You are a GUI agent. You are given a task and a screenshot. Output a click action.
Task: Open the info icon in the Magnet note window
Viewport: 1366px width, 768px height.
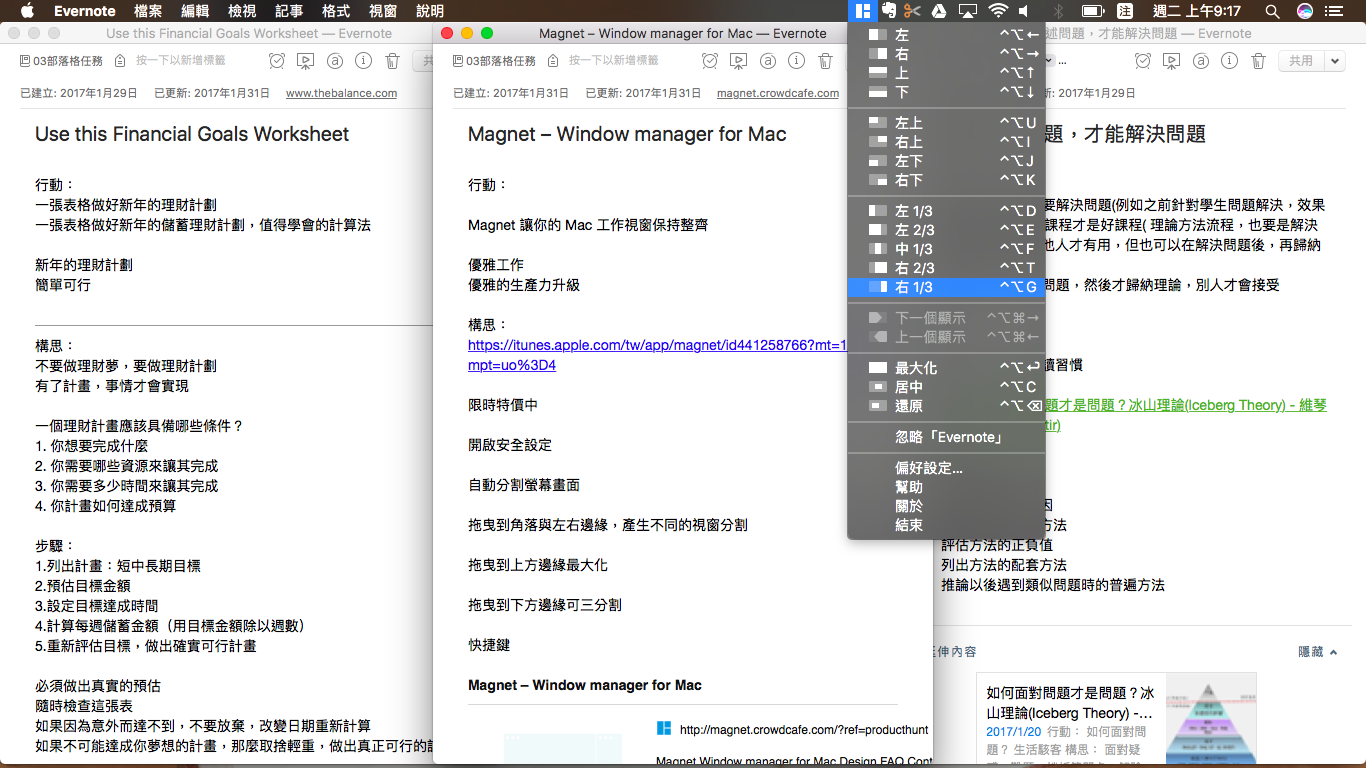(796, 61)
